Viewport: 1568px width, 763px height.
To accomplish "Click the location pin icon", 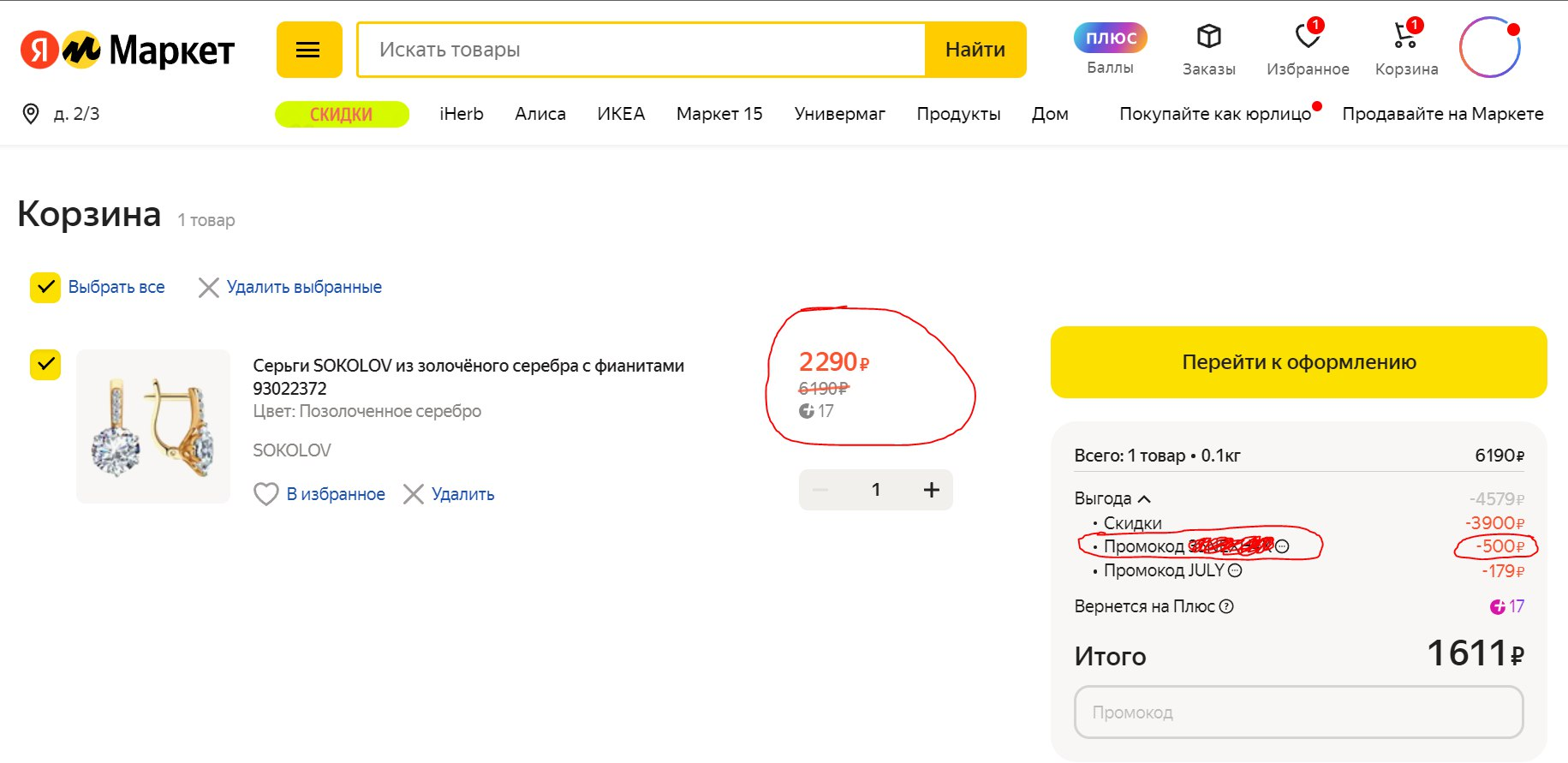I will pos(31,114).
